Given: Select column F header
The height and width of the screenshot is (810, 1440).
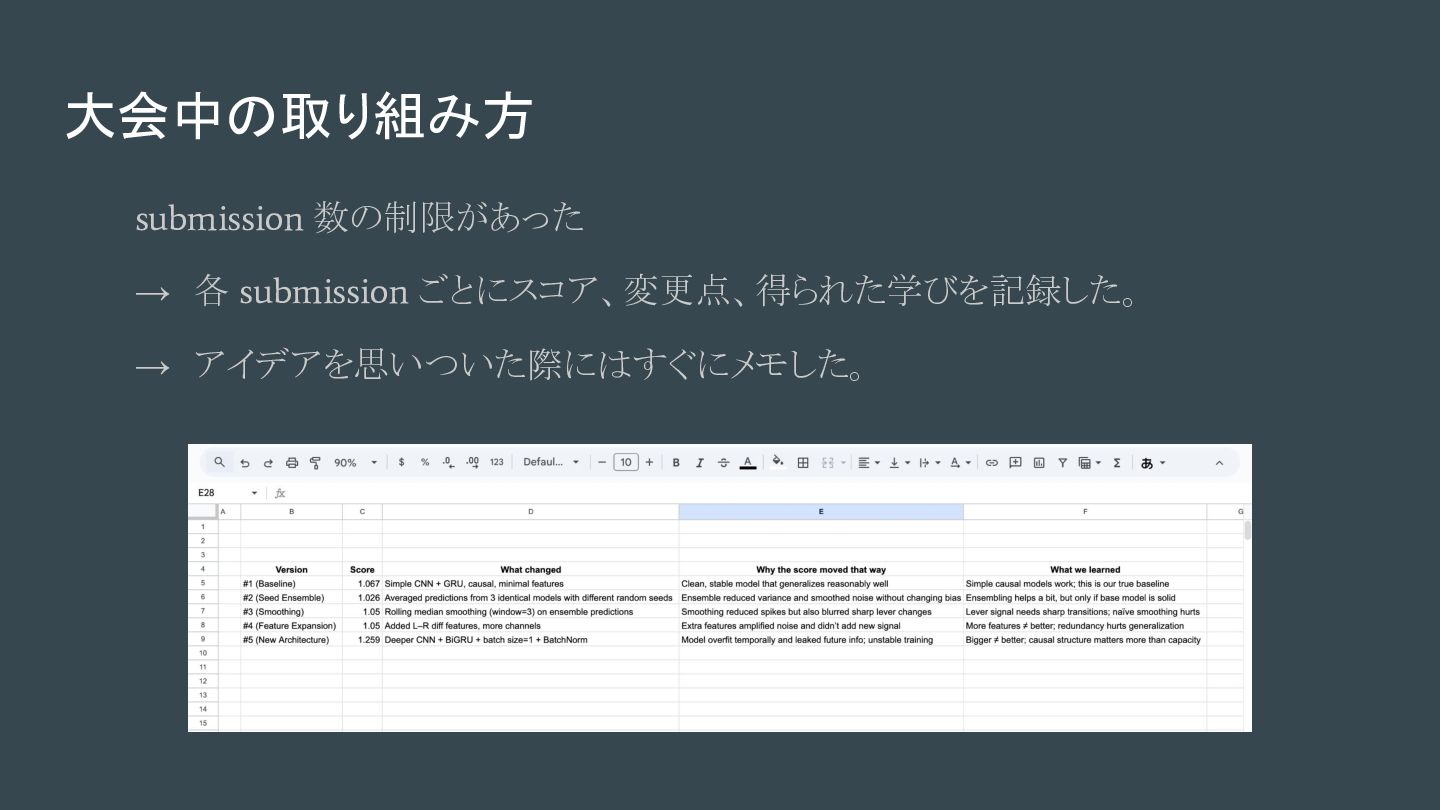Looking at the screenshot, I should 1085,512.
